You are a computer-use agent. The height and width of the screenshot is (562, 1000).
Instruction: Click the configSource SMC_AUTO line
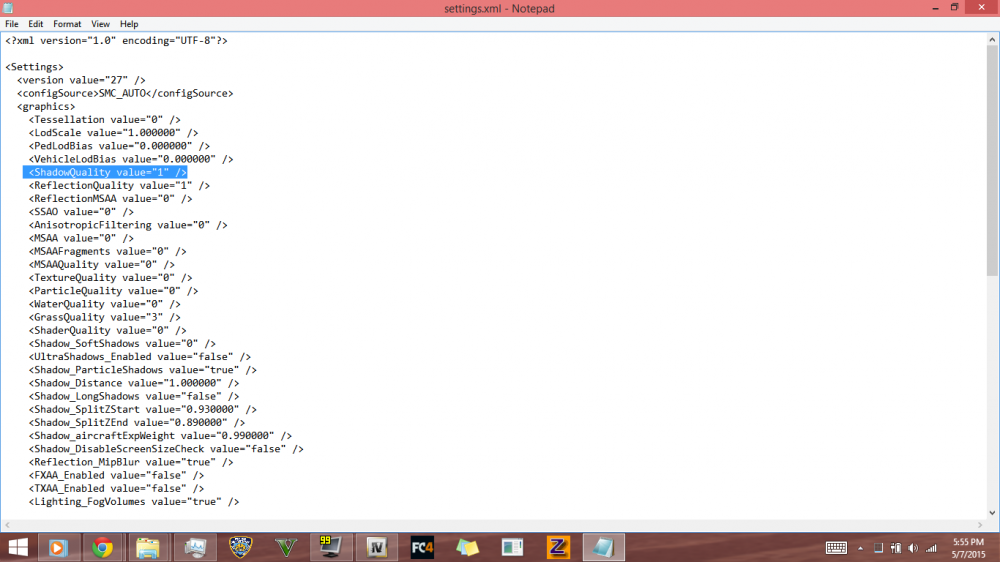(125, 93)
